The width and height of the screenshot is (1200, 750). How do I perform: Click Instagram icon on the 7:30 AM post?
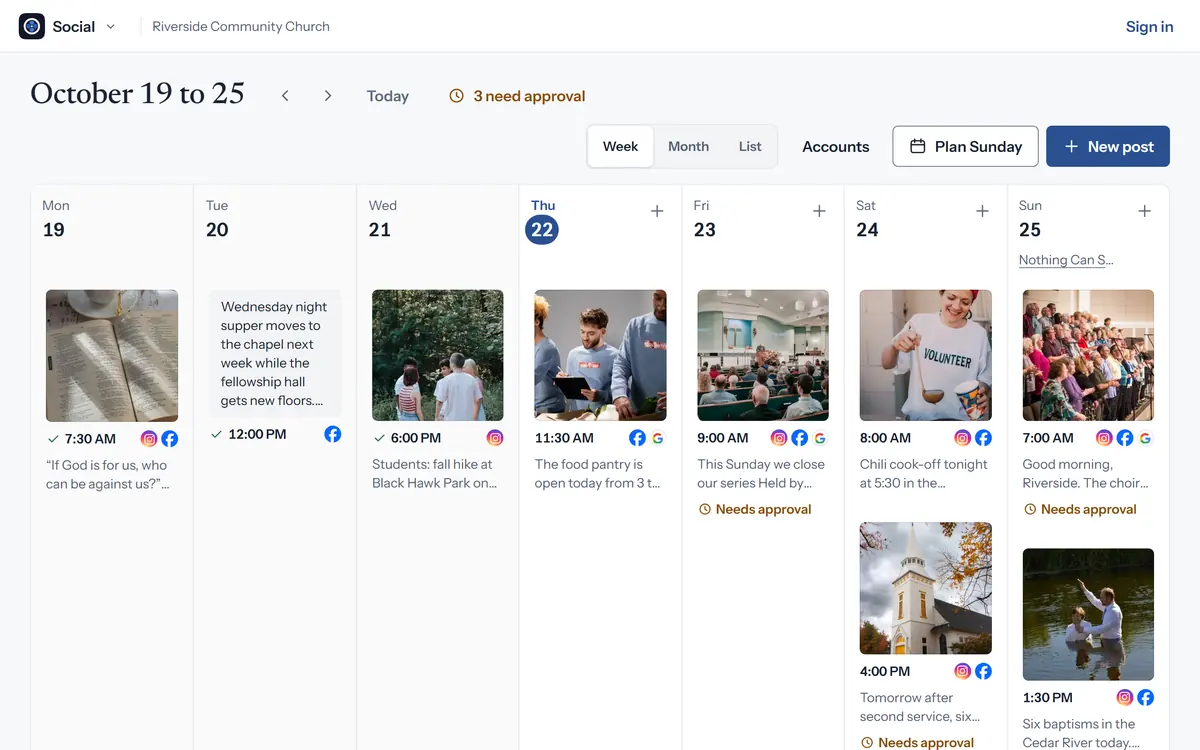pyautogui.click(x=149, y=439)
